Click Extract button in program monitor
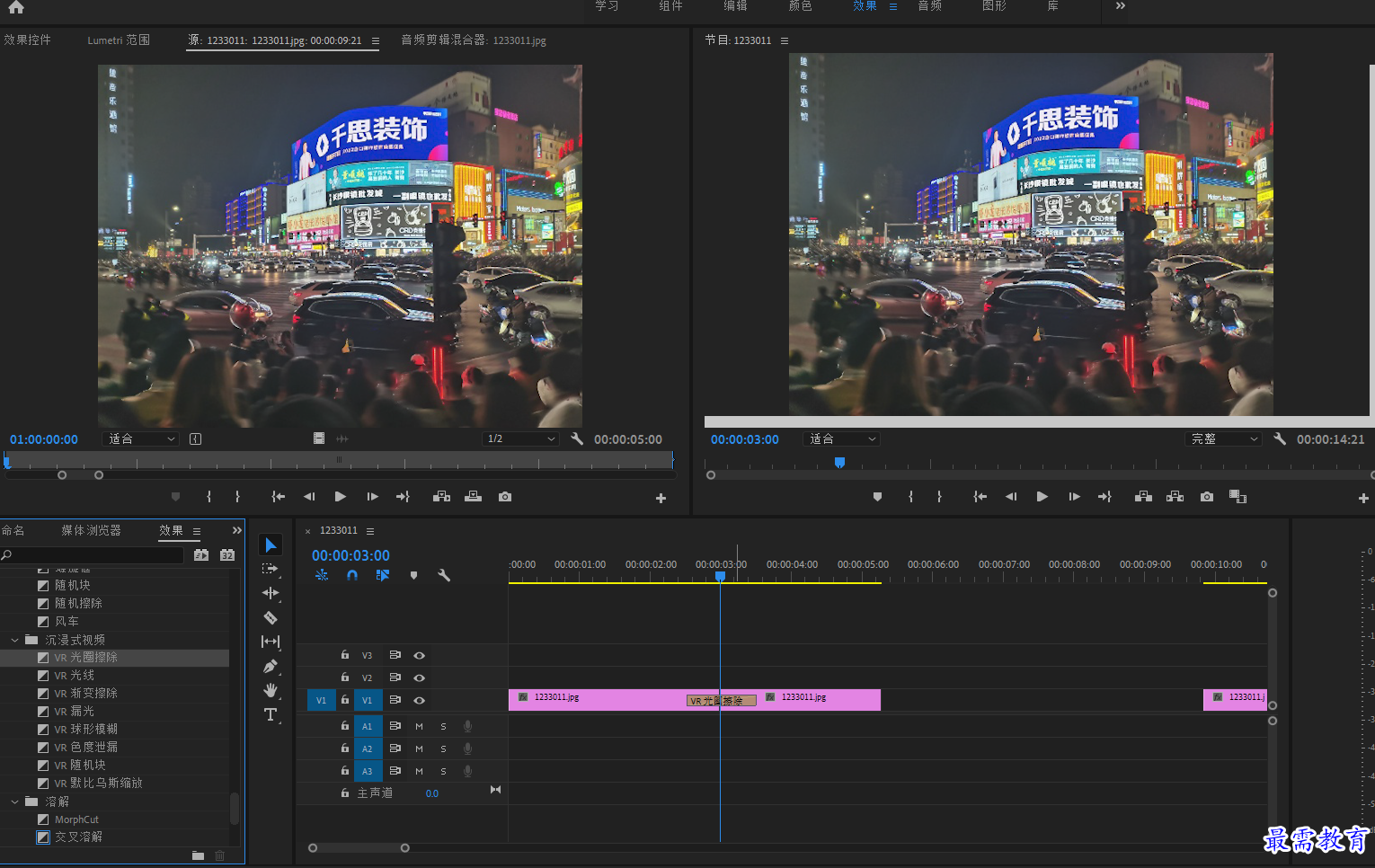Screen dimensions: 1375x868 click(1175, 496)
